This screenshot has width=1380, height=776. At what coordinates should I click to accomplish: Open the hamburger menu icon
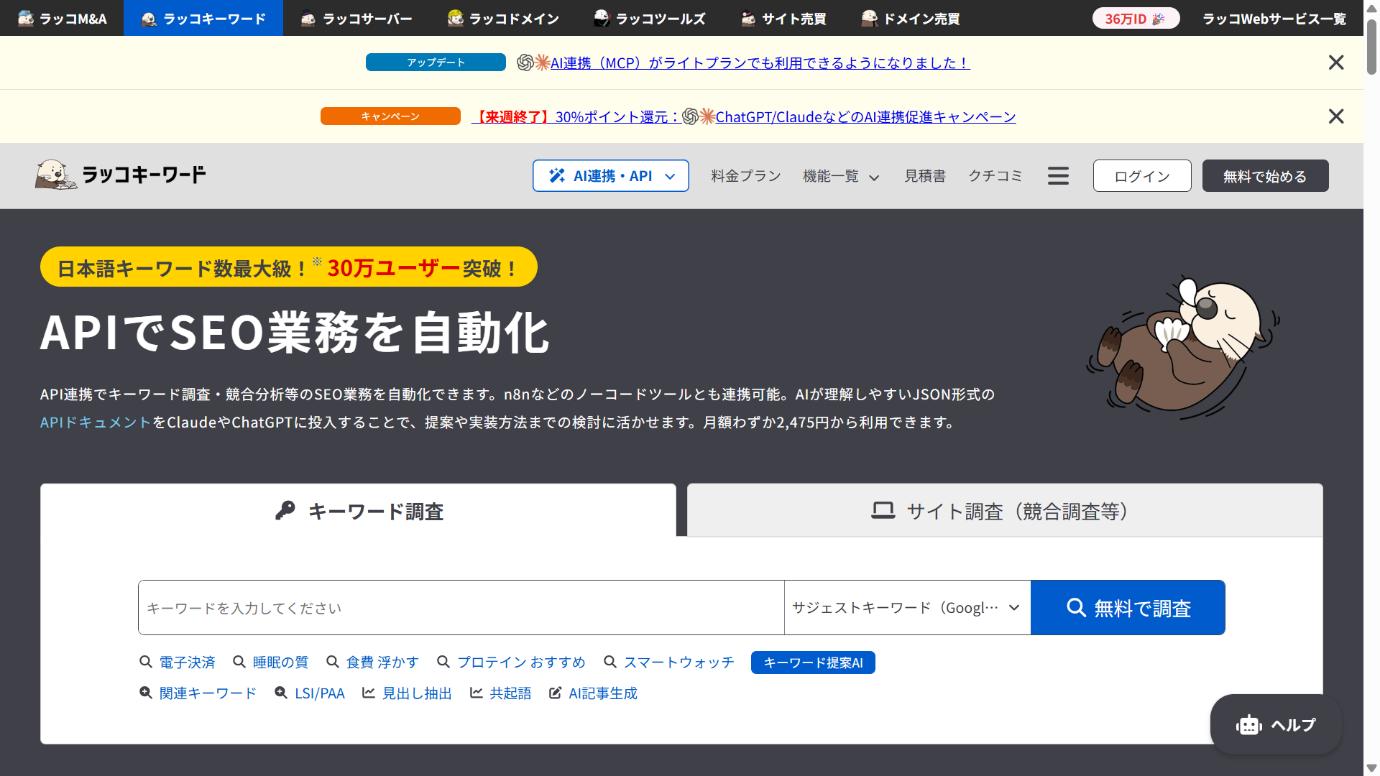pos(1058,176)
